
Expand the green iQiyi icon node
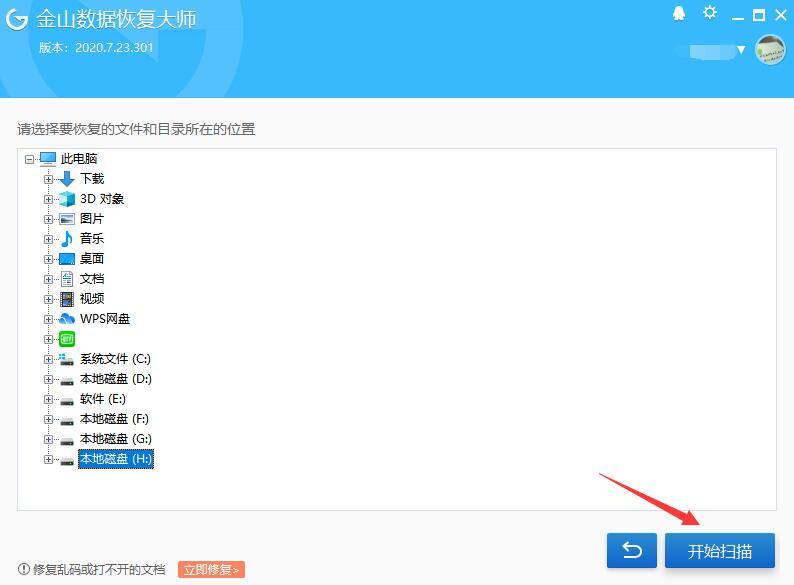pyautogui.click(x=48, y=339)
